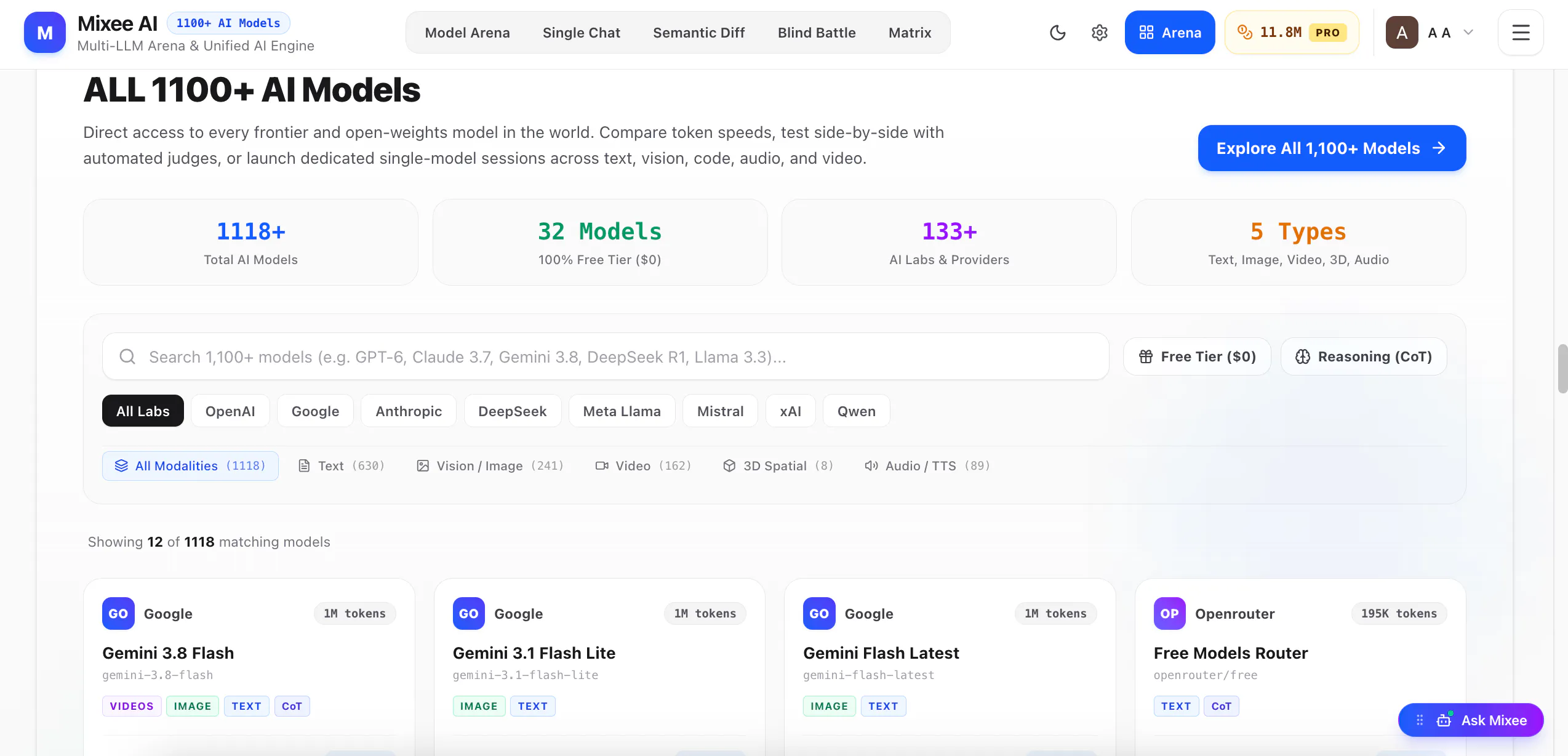Open the Semantic Diff tab
The image size is (1568, 756).
(699, 33)
